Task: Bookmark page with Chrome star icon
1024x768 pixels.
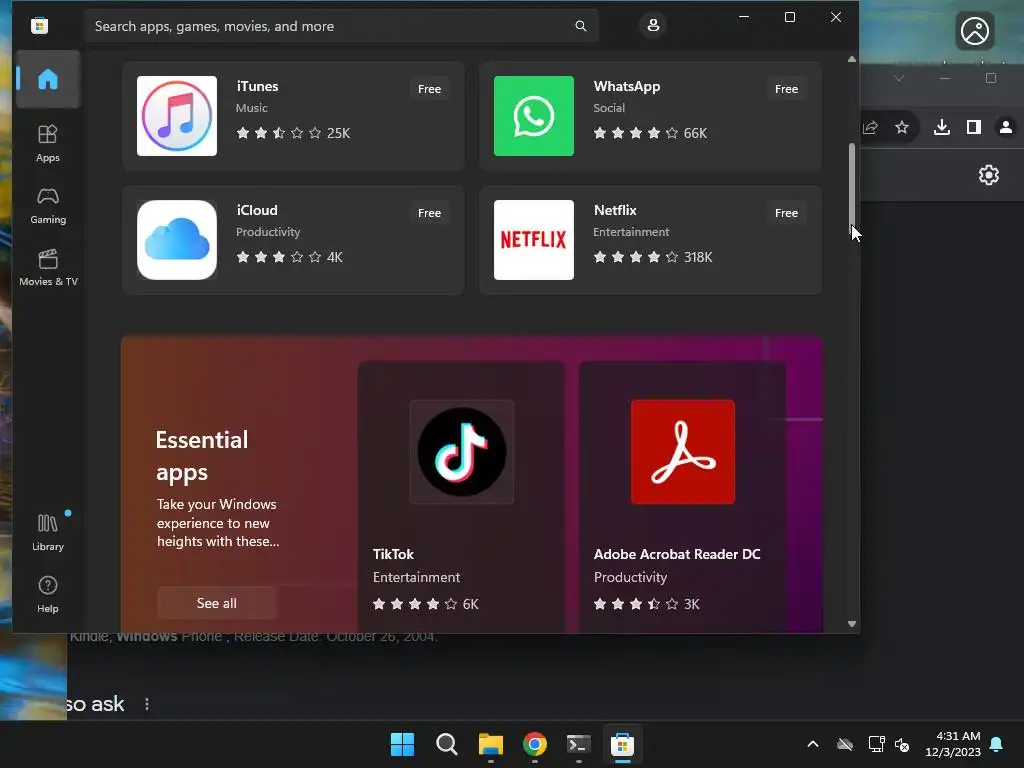Action: (x=902, y=127)
